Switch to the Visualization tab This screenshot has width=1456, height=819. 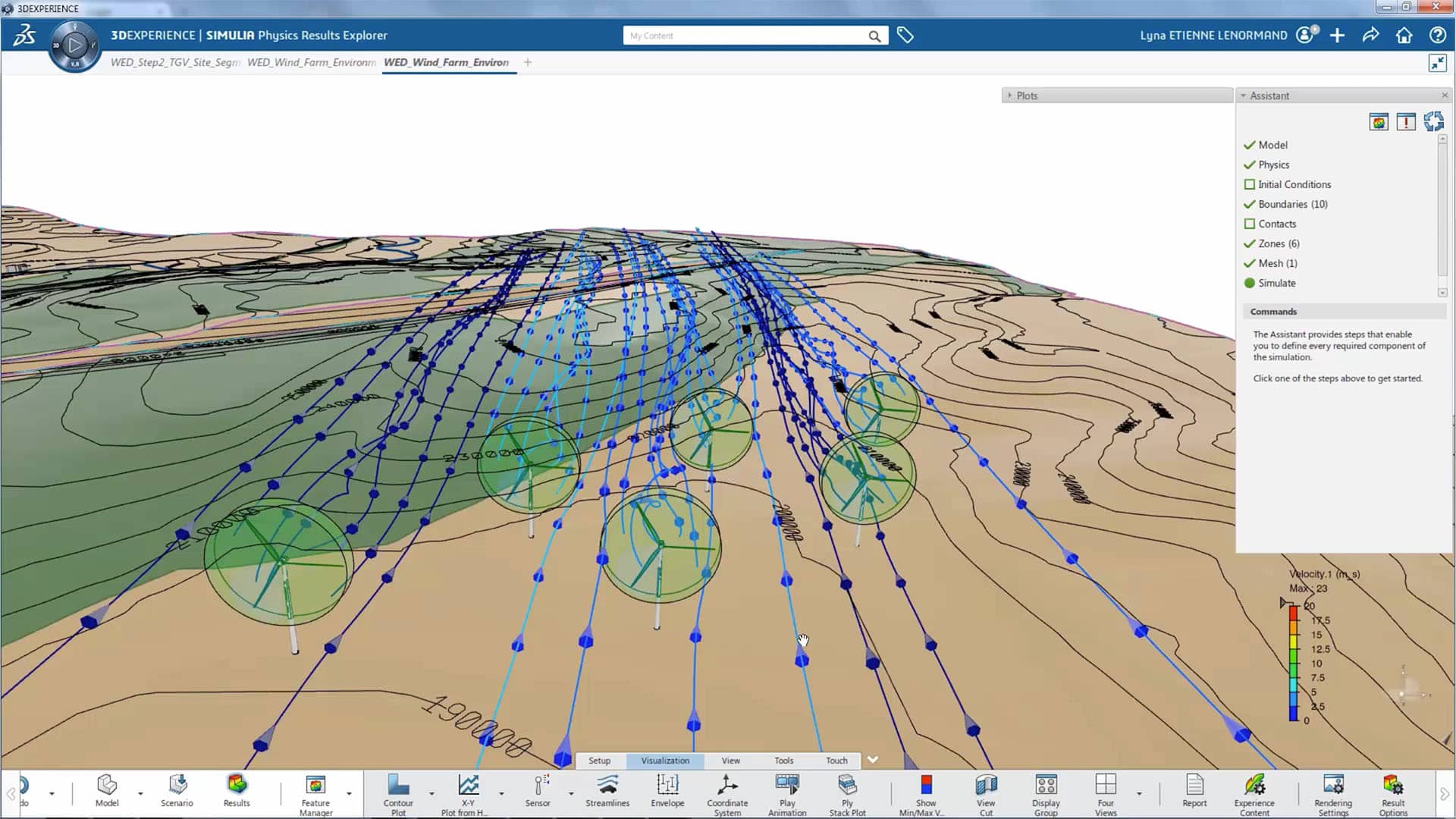(664, 760)
